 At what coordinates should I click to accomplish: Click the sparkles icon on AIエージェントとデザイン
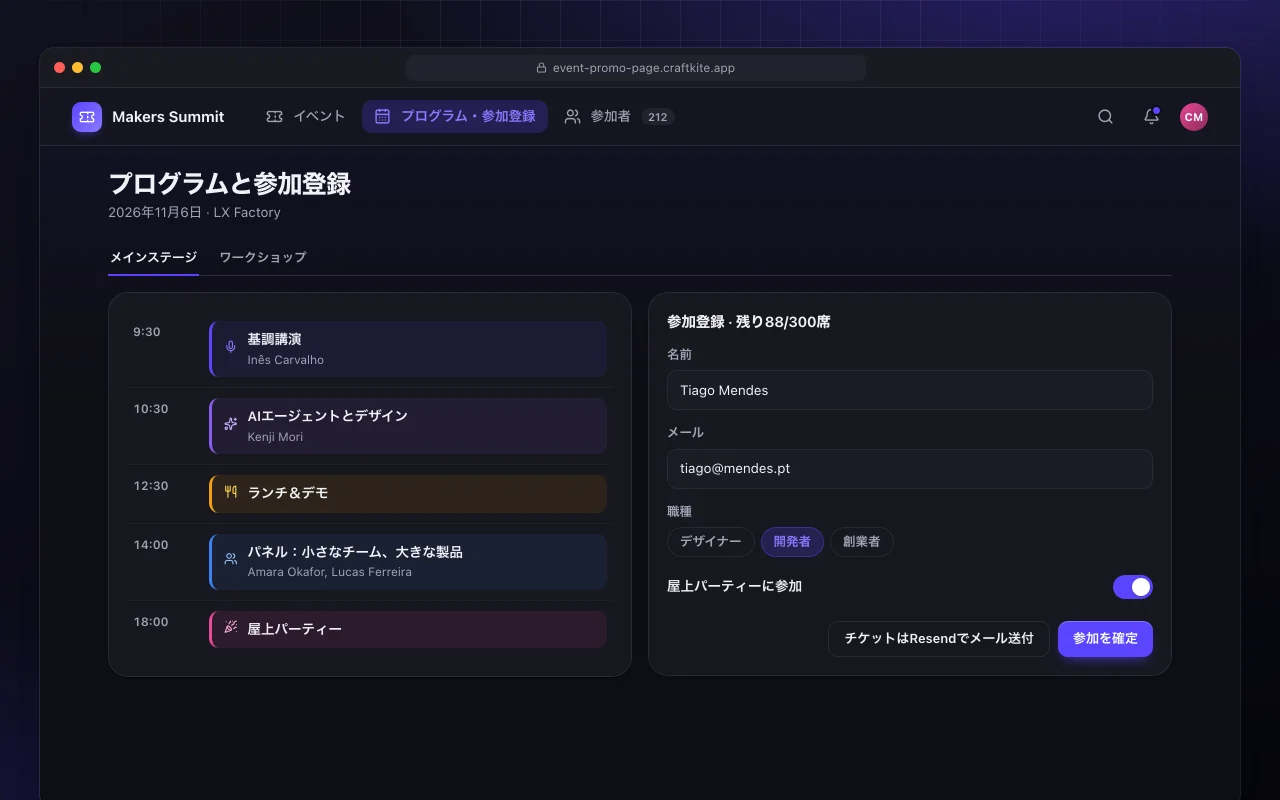[231, 424]
